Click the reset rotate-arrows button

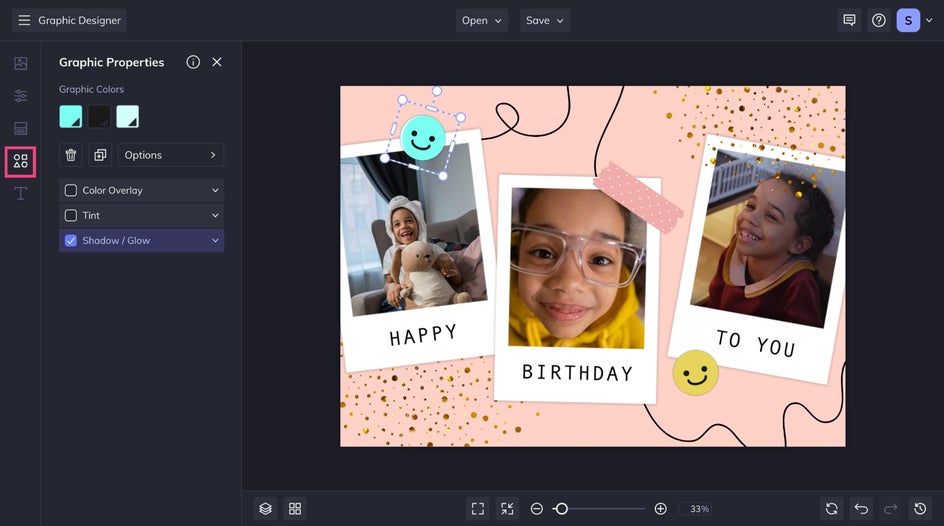click(x=831, y=509)
